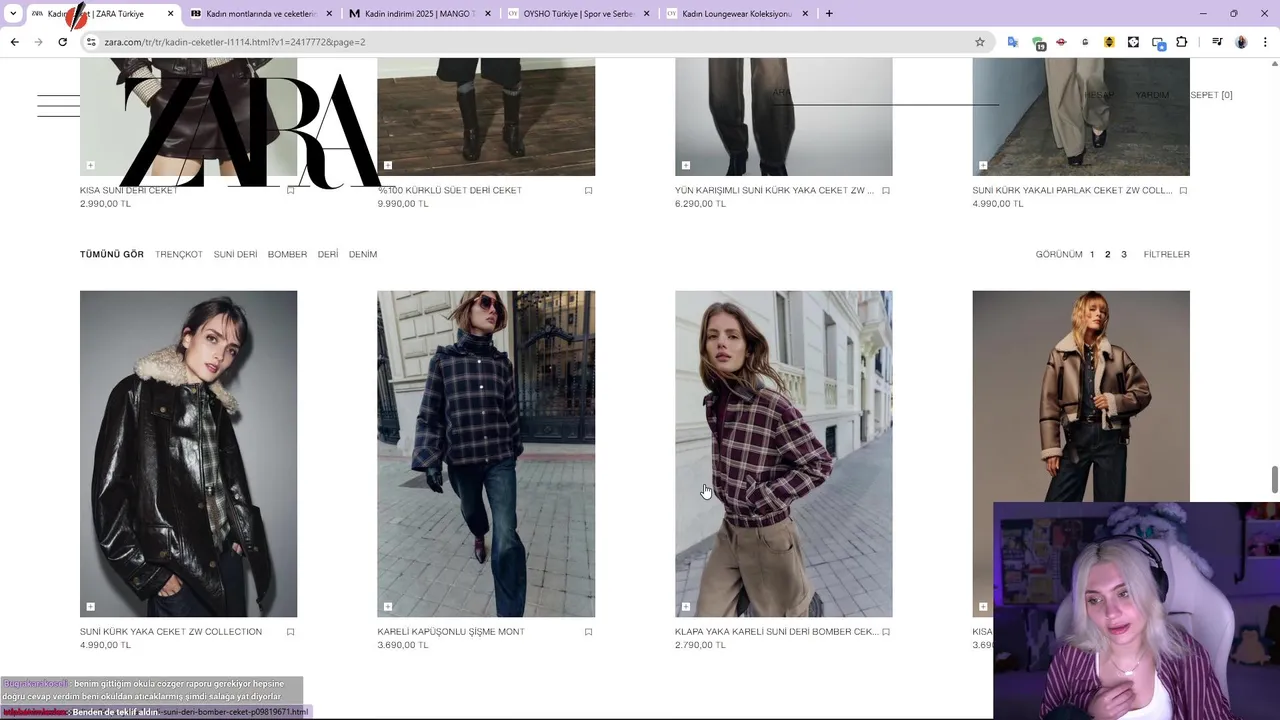The width and height of the screenshot is (1280, 720).
Task: Bookmark the Kareli Kapüşonlu Şişme Mont
Action: coord(588,632)
